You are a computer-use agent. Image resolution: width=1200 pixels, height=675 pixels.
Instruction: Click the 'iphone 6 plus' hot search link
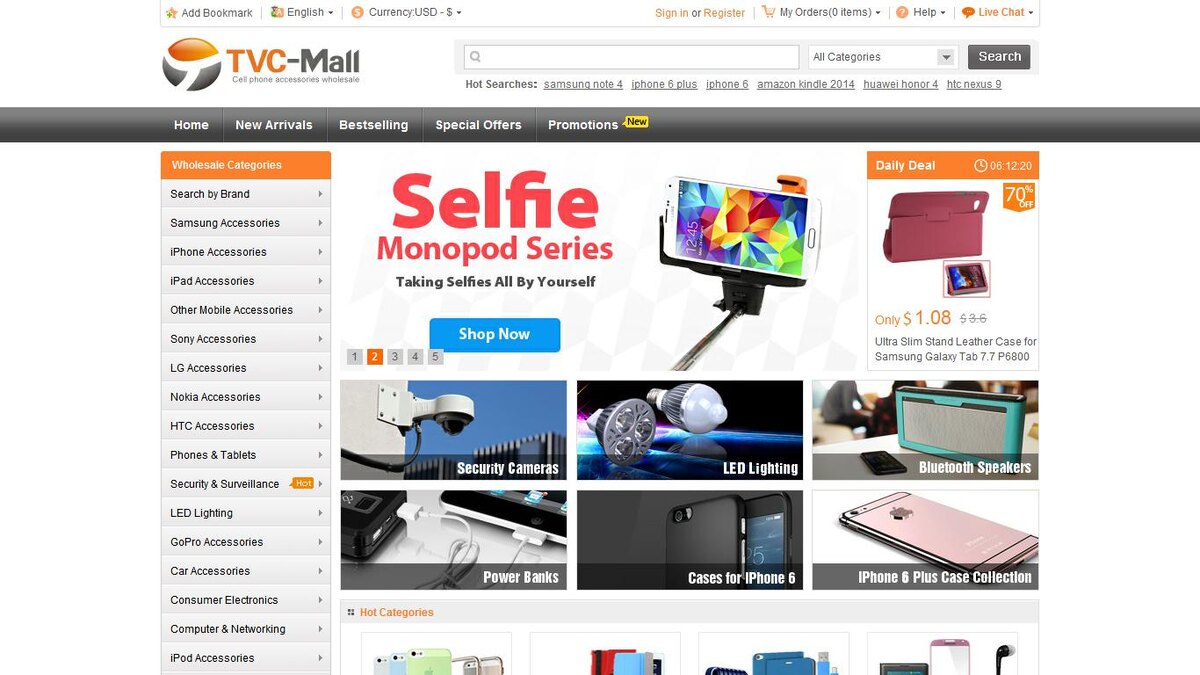point(664,84)
